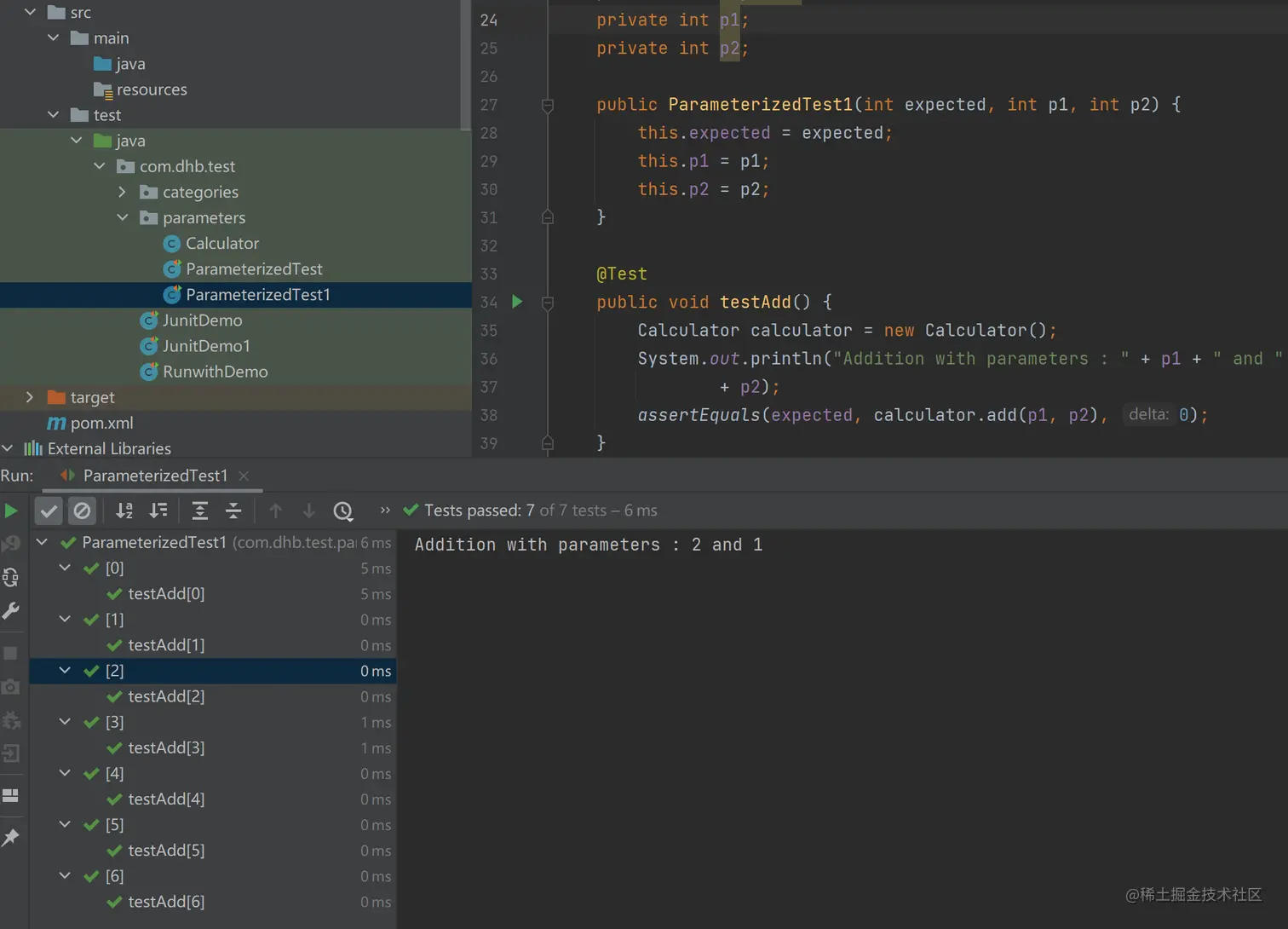Toggle sort tests by duration
Screen dimensions: 1288x929
[x=158, y=511]
